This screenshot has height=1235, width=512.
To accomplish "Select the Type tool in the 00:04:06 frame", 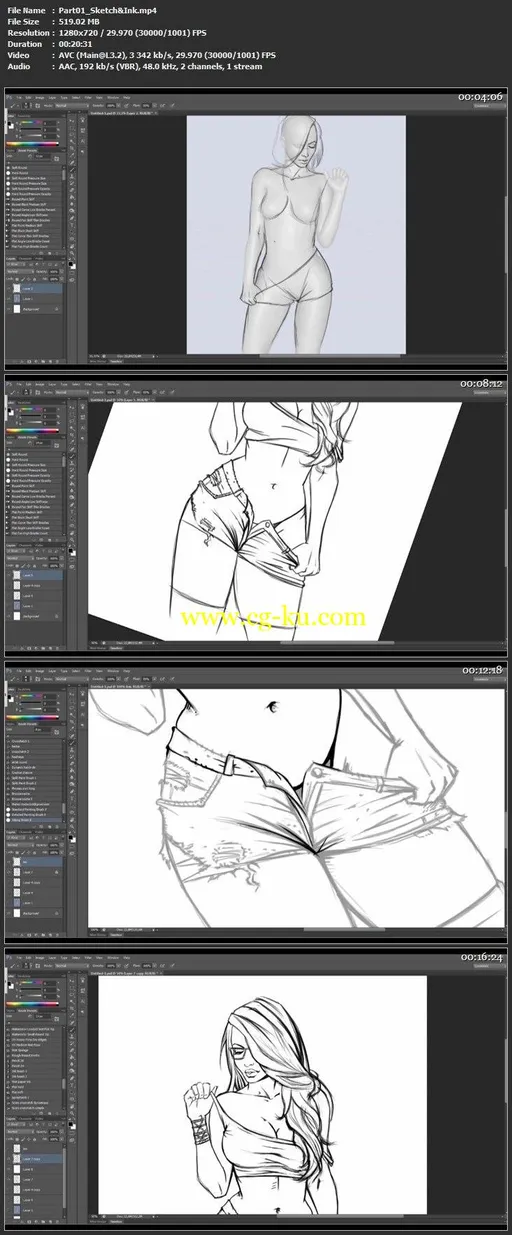I will click(72, 225).
